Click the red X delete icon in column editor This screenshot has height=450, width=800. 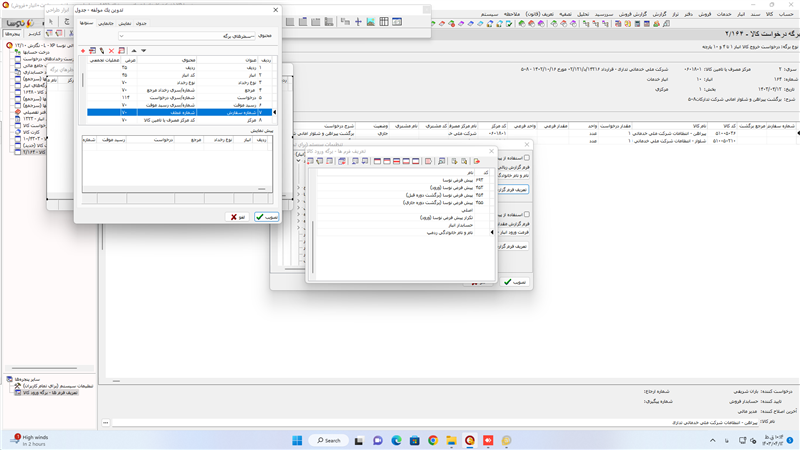click(112, 50)
